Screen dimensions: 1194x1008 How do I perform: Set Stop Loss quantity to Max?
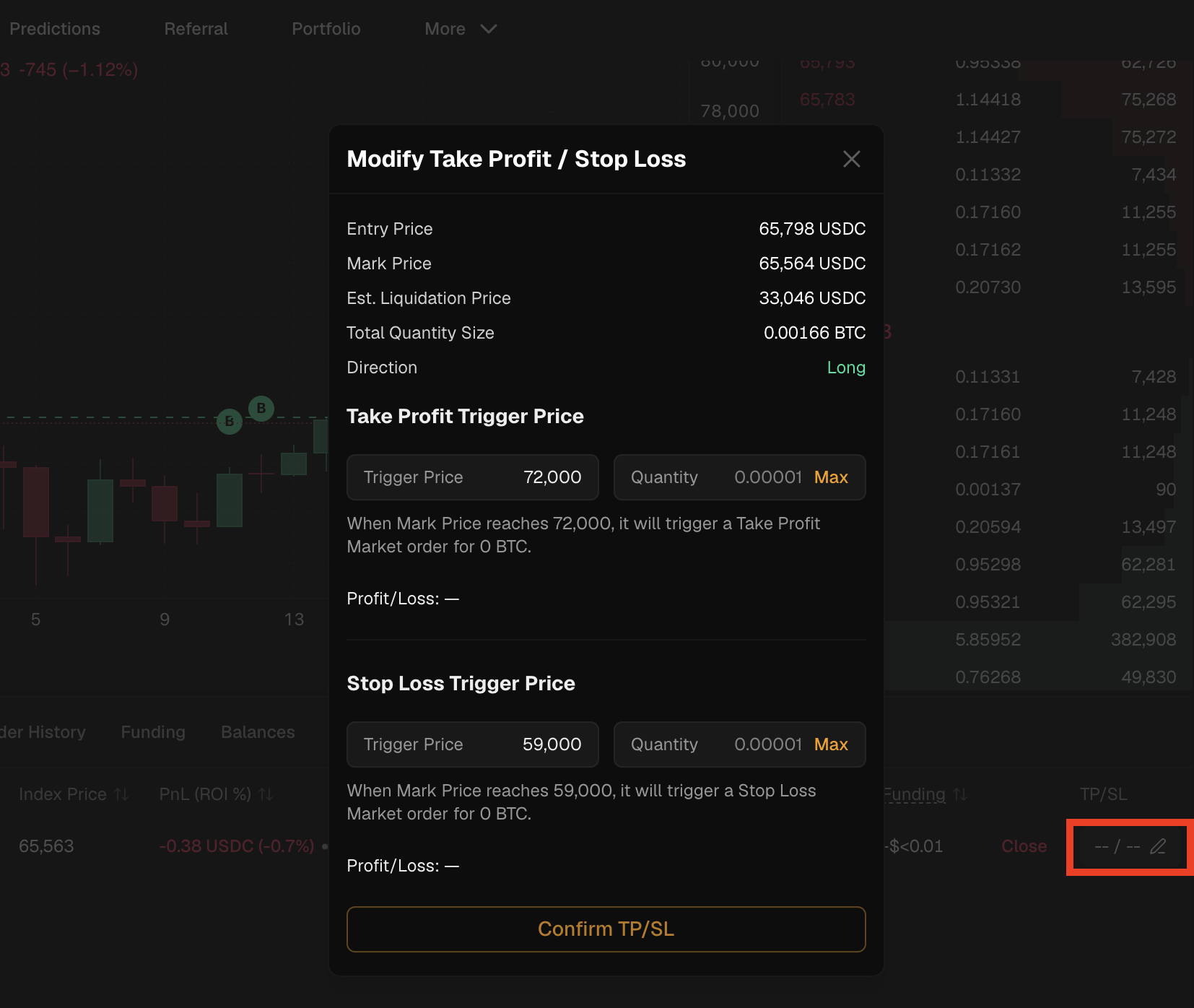(831, 744)
